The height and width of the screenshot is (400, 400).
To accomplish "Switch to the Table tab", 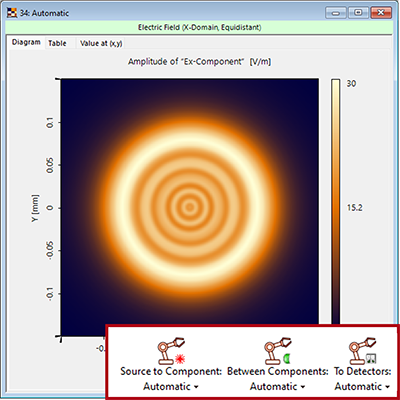I will [57, 43].
